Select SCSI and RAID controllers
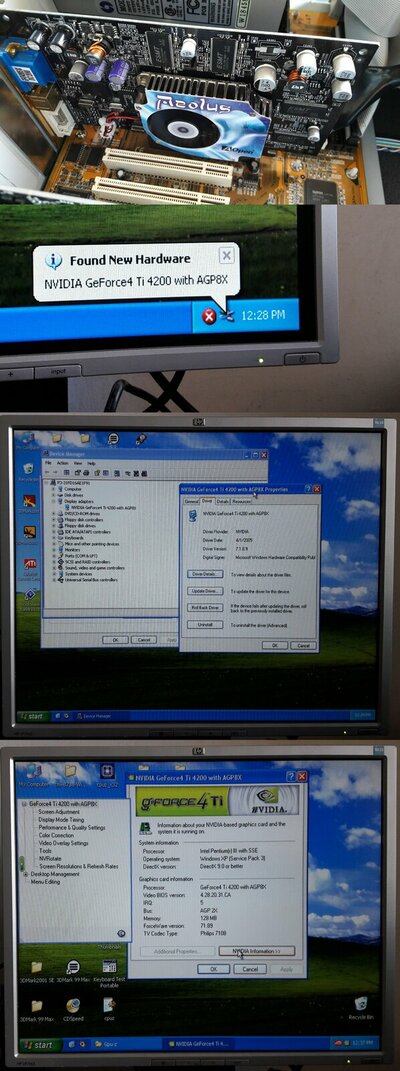The image size is (400, 1071). coord(87,561)
